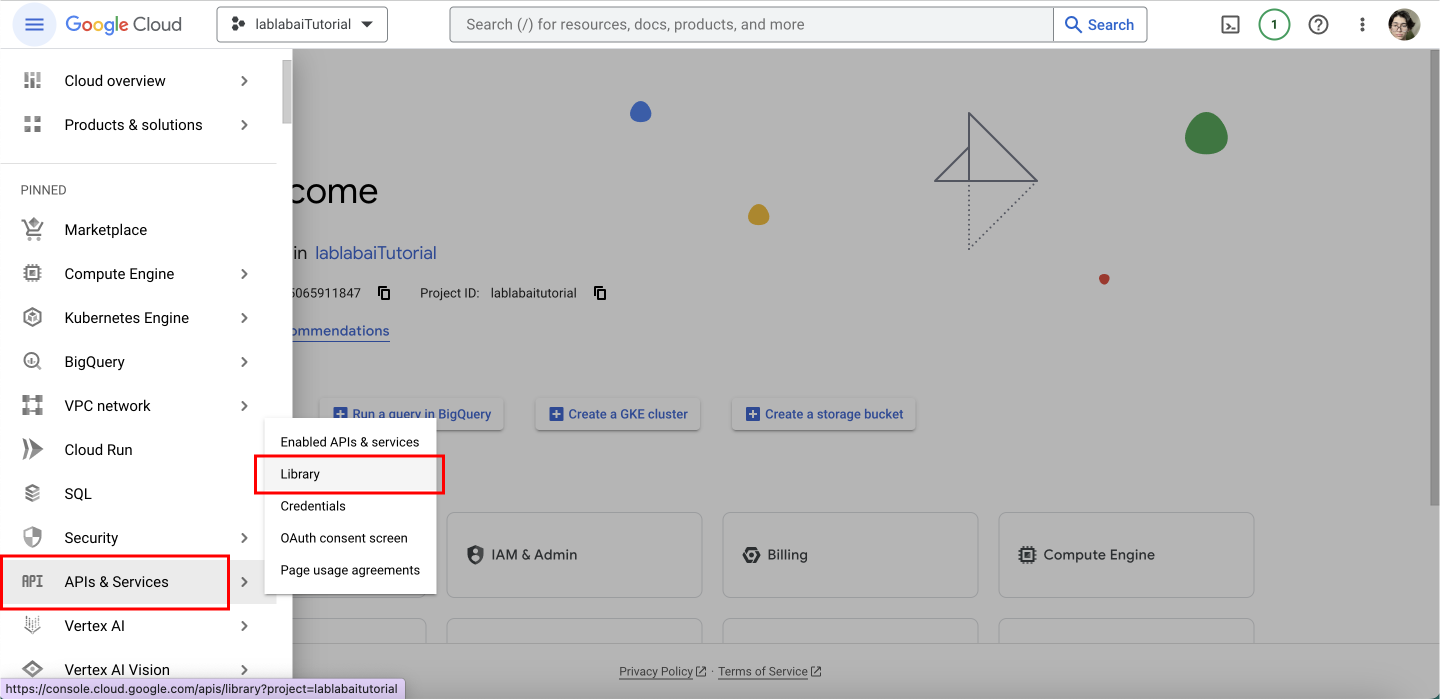Image resolution: width=1440 pixels, height=699 pixels.
Task: Click the user account avatar
Action: [1404, 25]
